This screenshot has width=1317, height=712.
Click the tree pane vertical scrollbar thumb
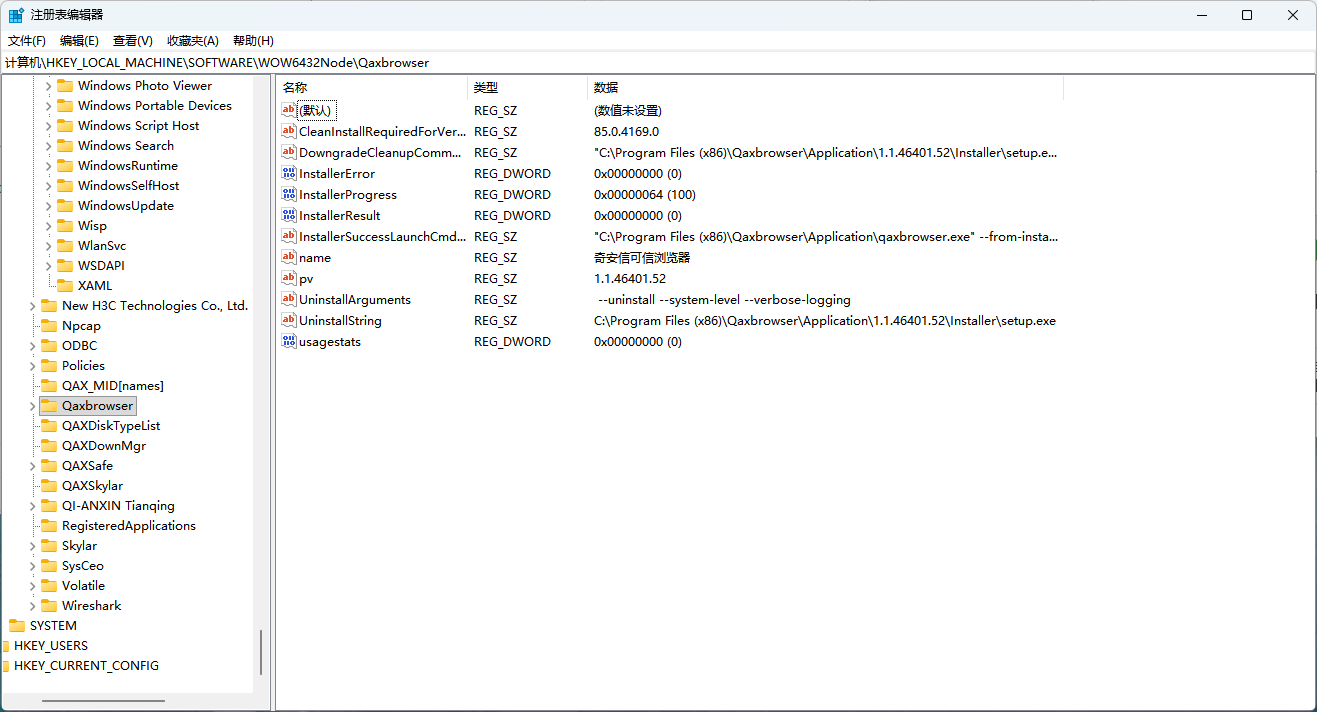tap(261, 653)
